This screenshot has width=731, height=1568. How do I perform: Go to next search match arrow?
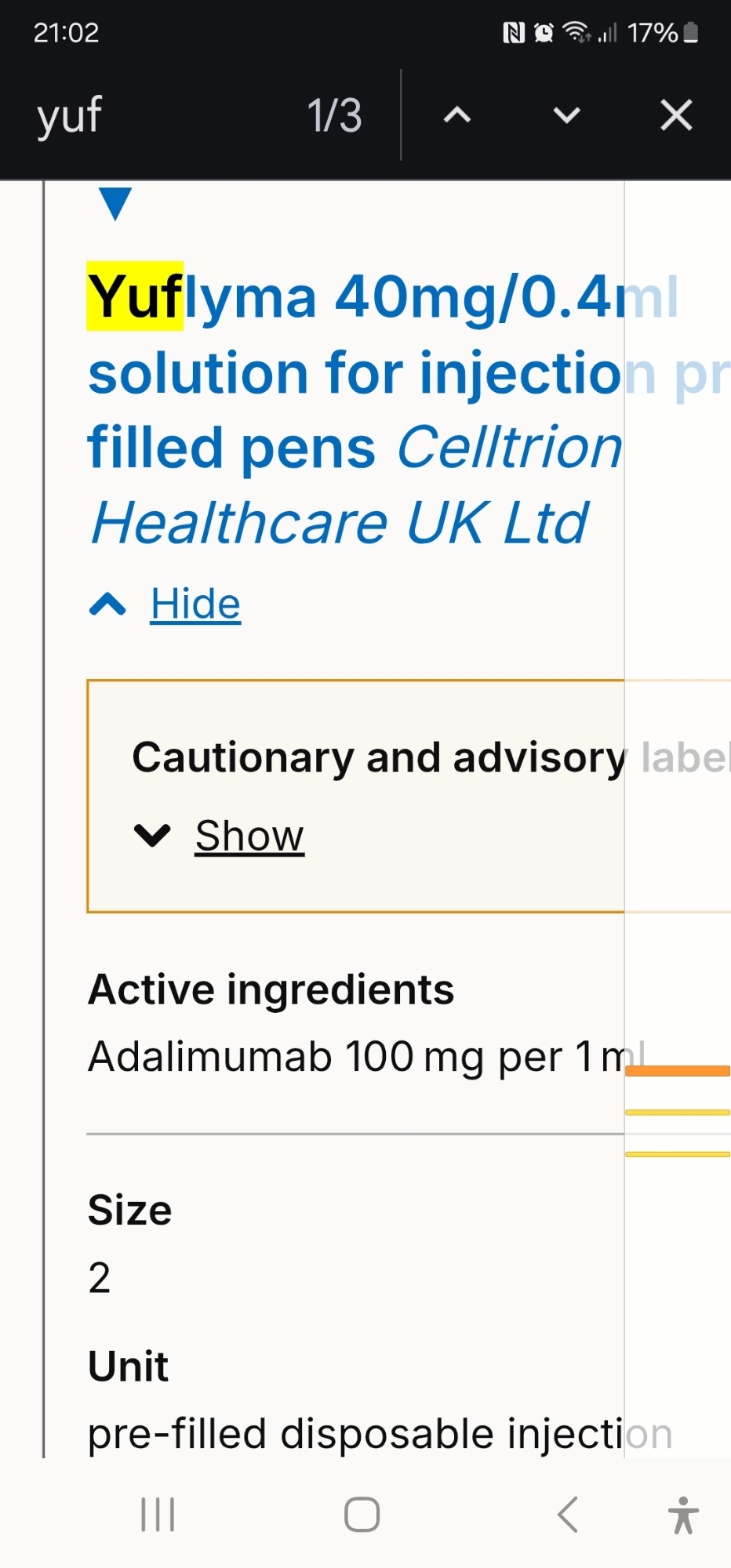[x=566, y=116]
